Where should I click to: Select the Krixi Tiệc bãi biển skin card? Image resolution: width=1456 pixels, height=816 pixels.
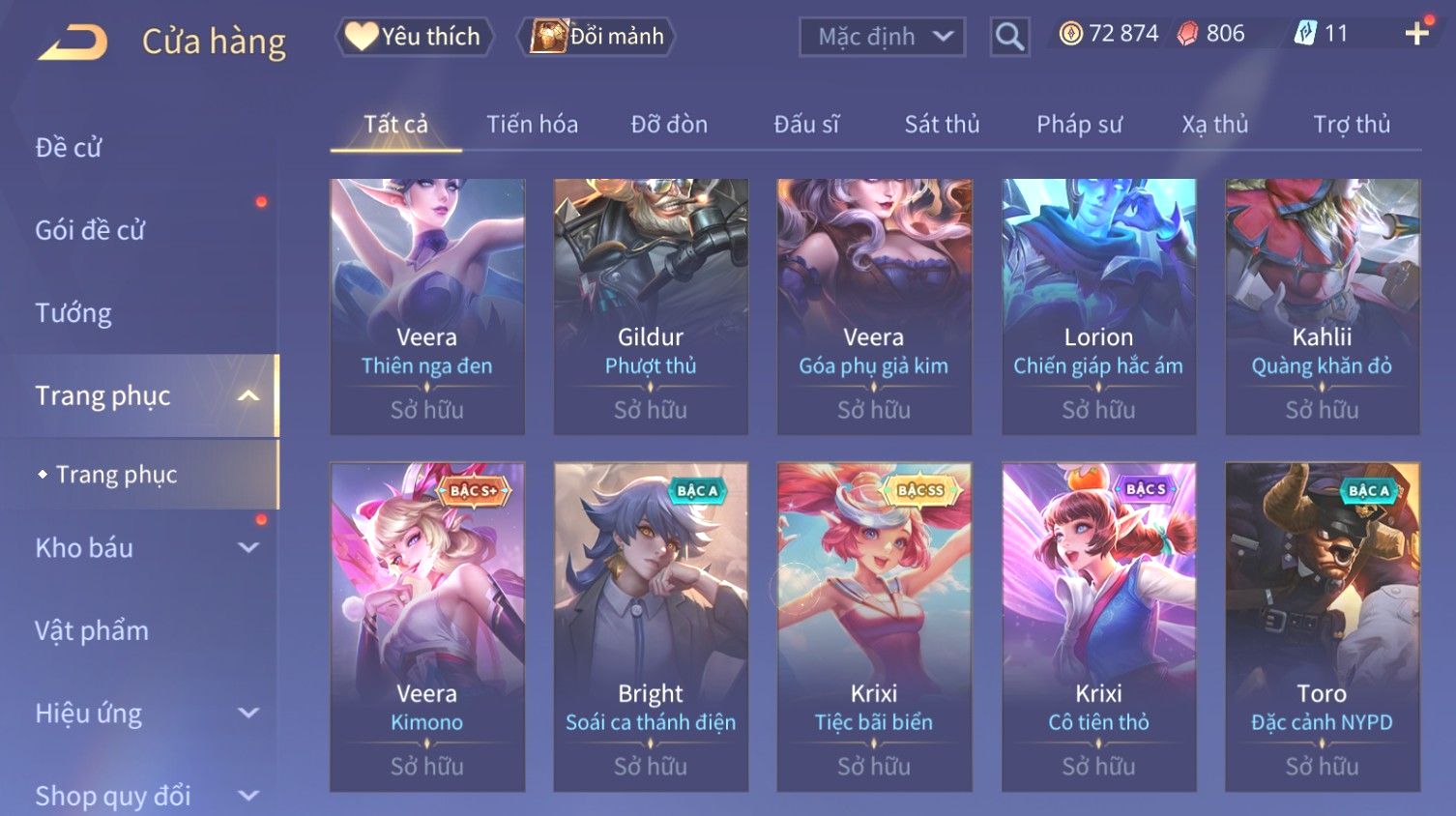[x=874, y=627]
